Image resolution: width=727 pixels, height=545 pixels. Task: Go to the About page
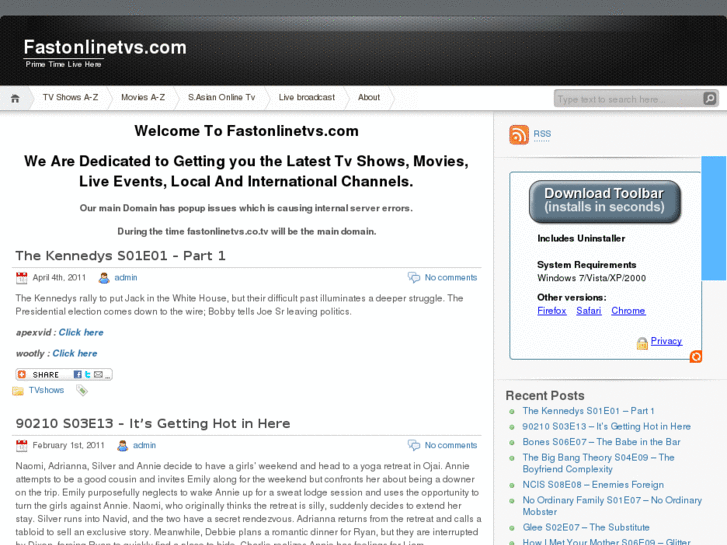(x=369, y=97)
